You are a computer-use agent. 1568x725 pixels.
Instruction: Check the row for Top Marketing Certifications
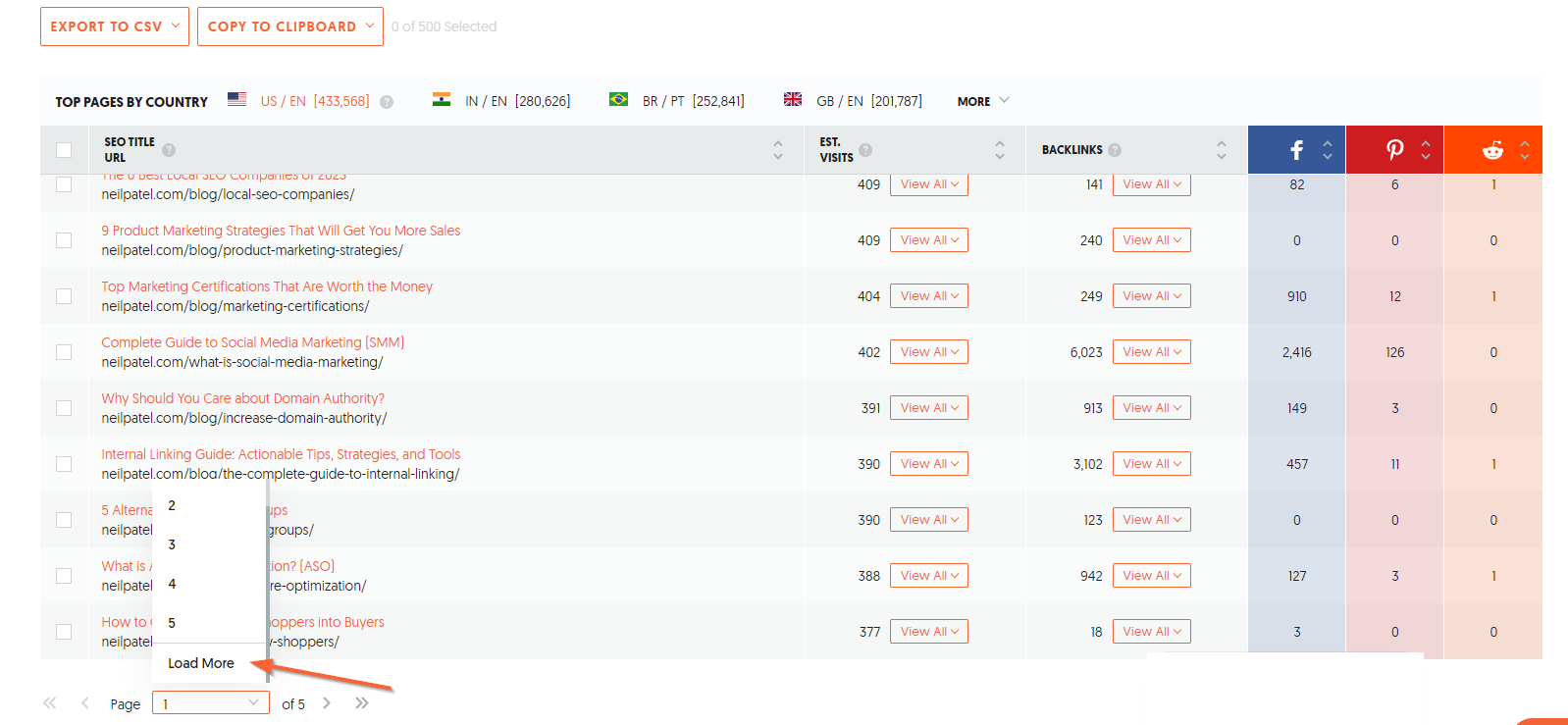click(64, 296)
